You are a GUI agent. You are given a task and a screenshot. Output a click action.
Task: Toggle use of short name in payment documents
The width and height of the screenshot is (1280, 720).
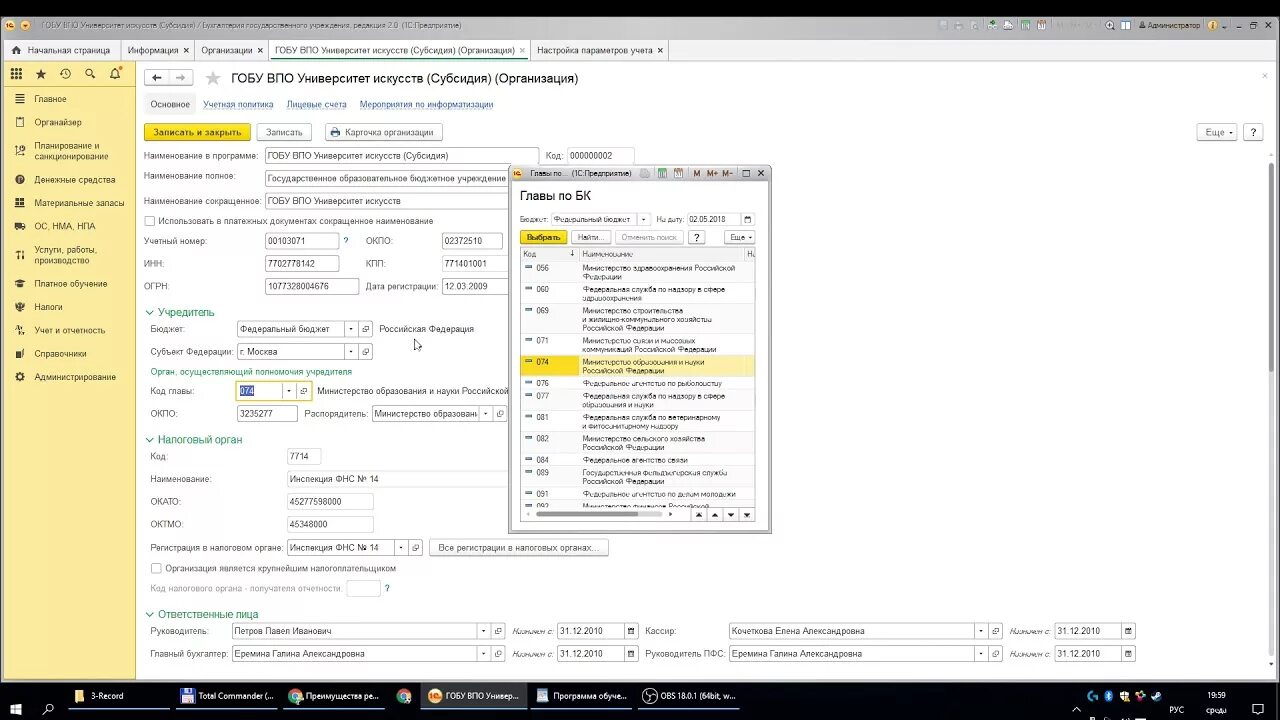[x=150, y=221]
